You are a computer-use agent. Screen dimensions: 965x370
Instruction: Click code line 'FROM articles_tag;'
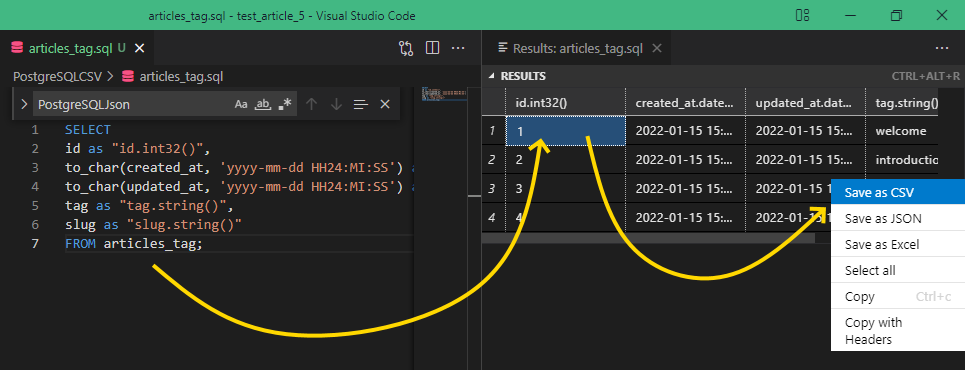134,244
